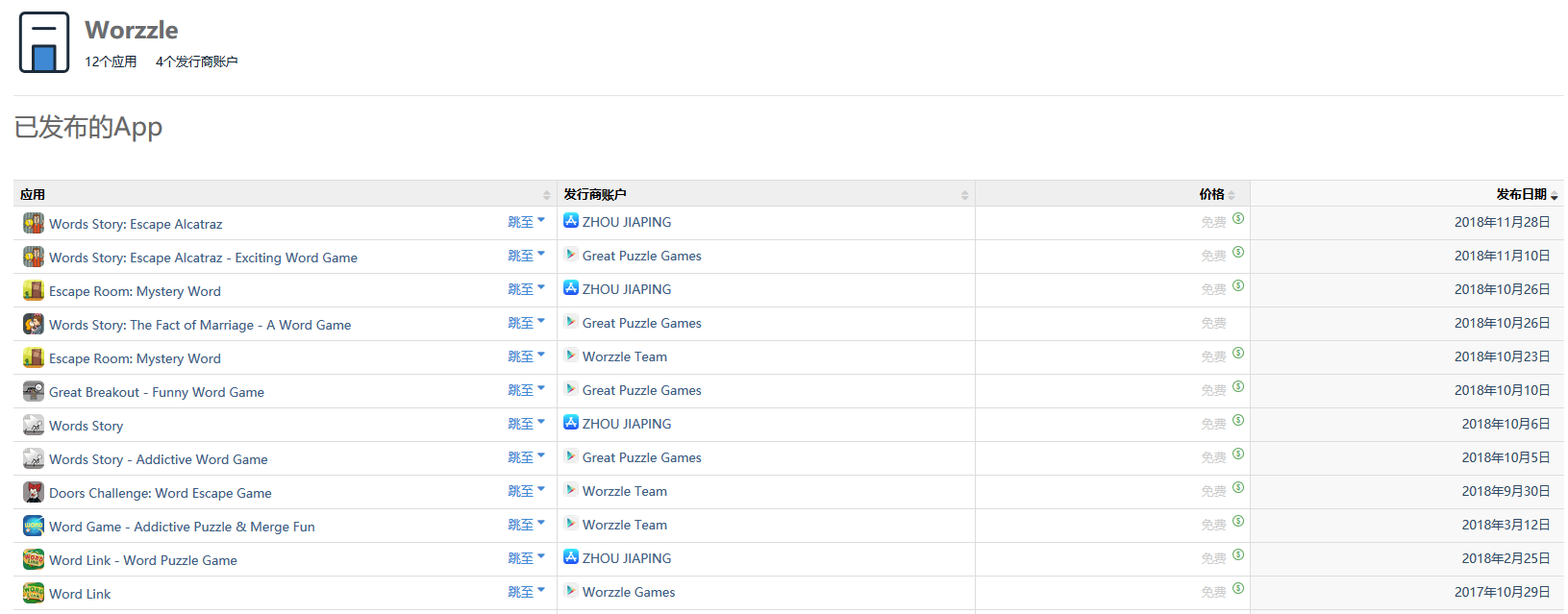Click the Exciting Word Game row app icon
1568x614 pixels.
34,258
